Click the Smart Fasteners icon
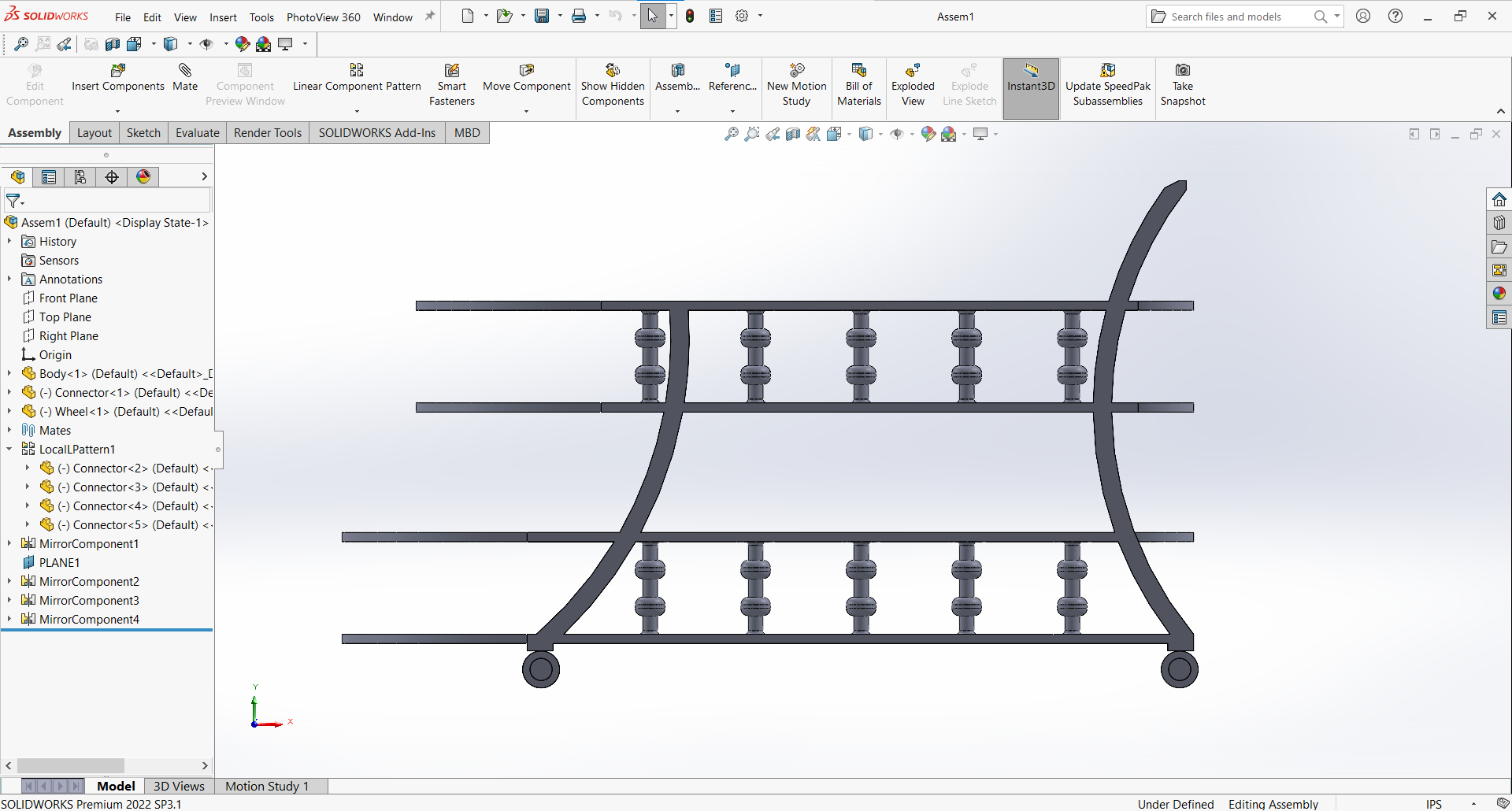The image size is (1512, 811). click(x=452, y=71)
